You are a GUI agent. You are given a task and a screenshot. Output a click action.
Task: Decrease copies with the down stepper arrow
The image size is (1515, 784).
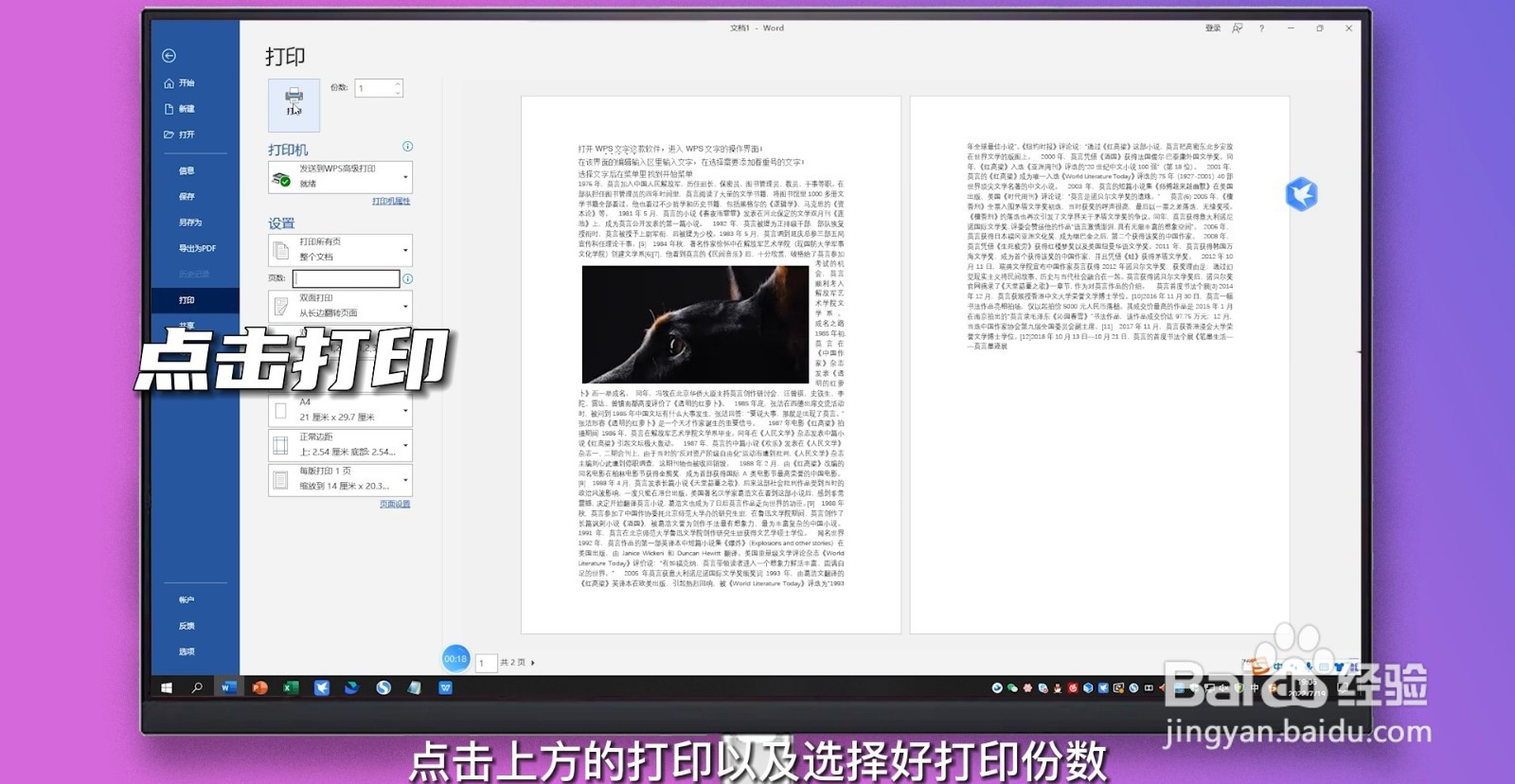(x=398, y=93)
